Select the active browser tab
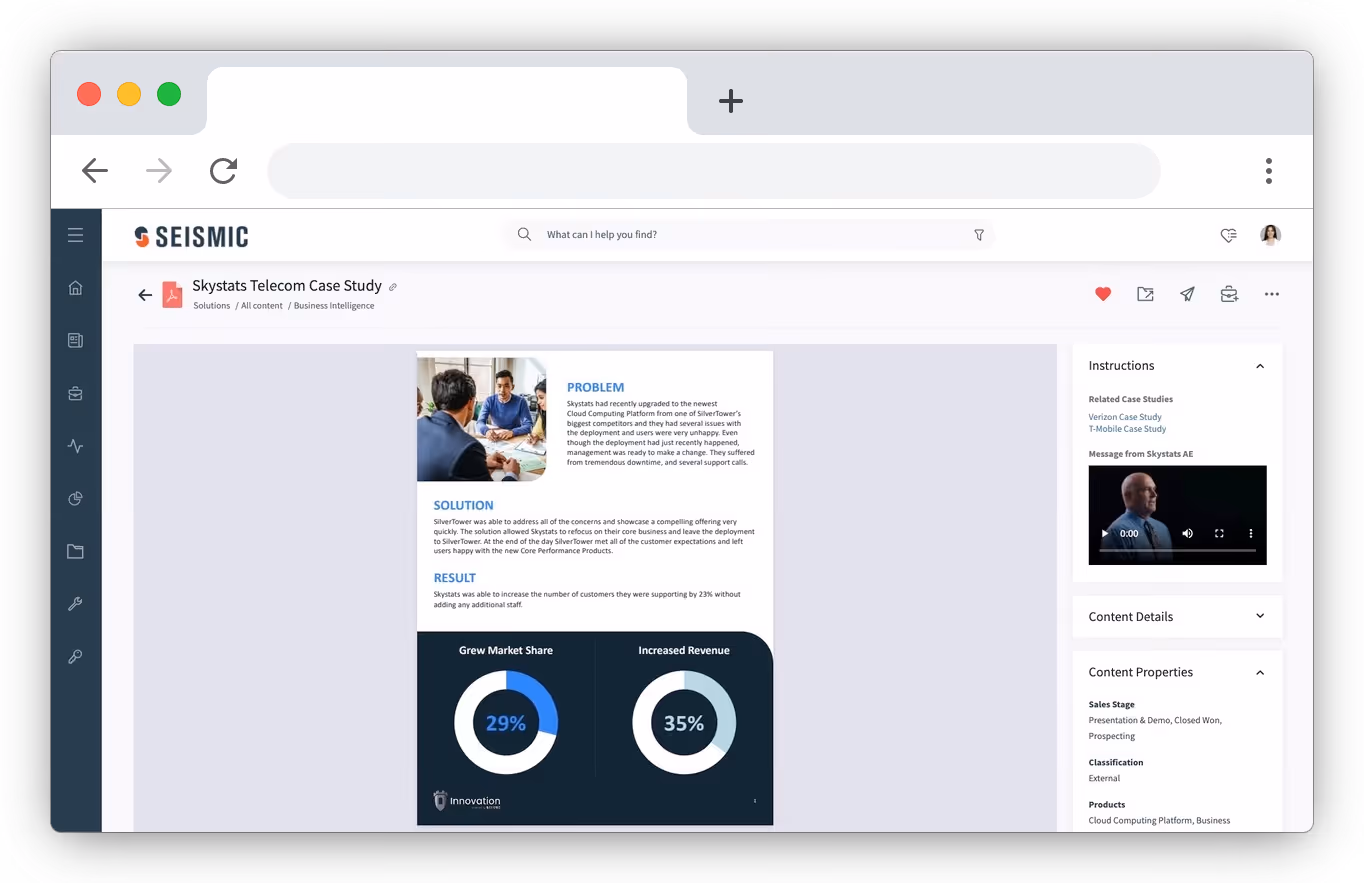1364x883 pixels. [446, 101]
